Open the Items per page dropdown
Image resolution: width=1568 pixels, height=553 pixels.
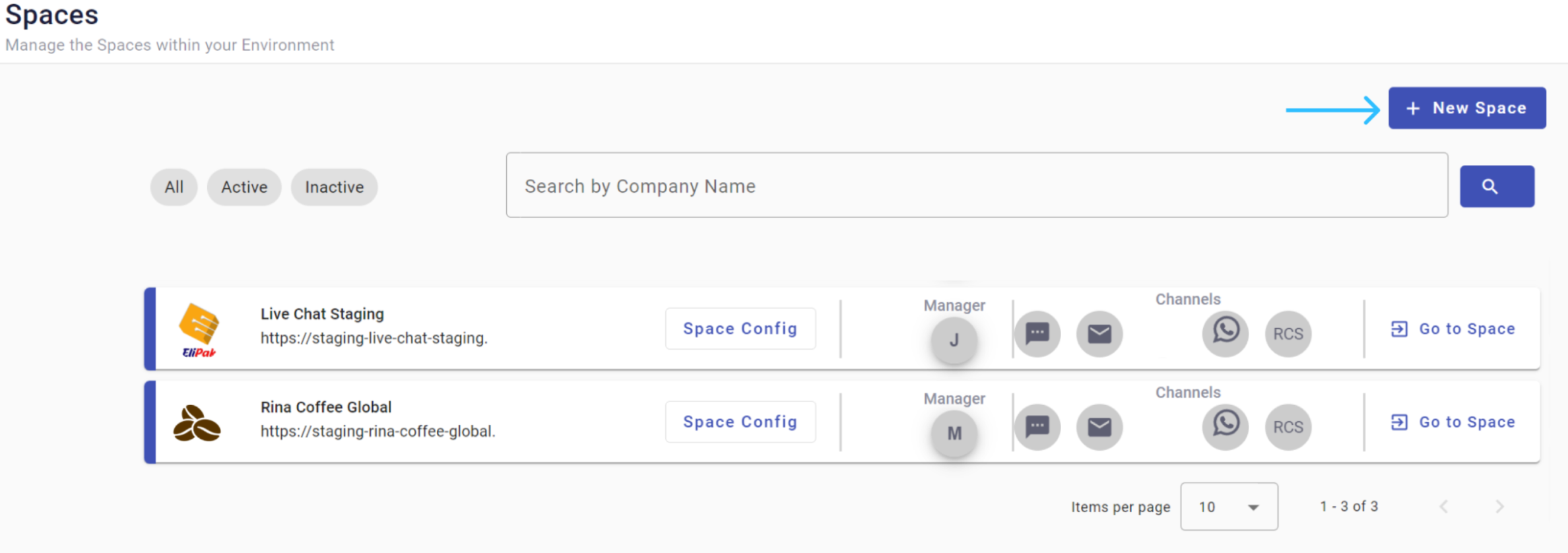(1229, 506)
